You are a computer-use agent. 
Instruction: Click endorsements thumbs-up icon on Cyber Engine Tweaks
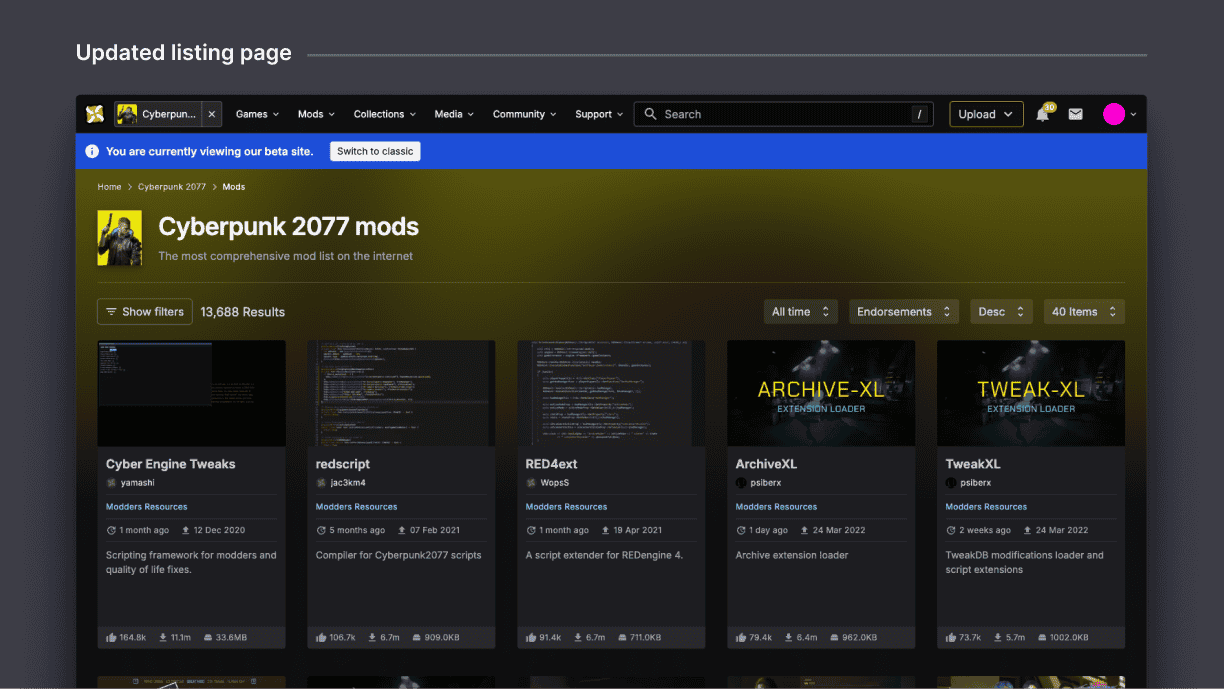coord(111,637)
